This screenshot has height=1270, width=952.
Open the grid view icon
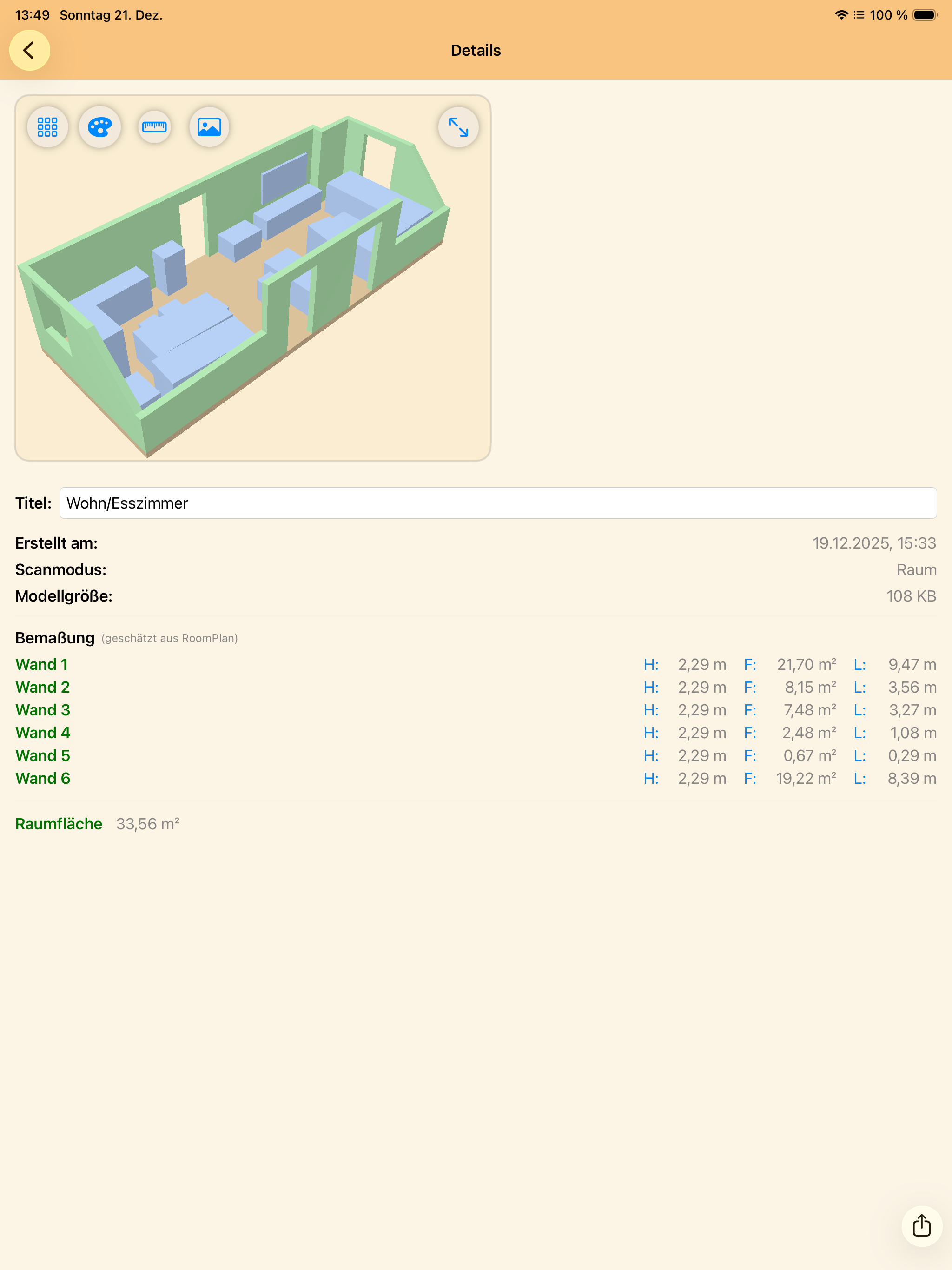[48, 127]
